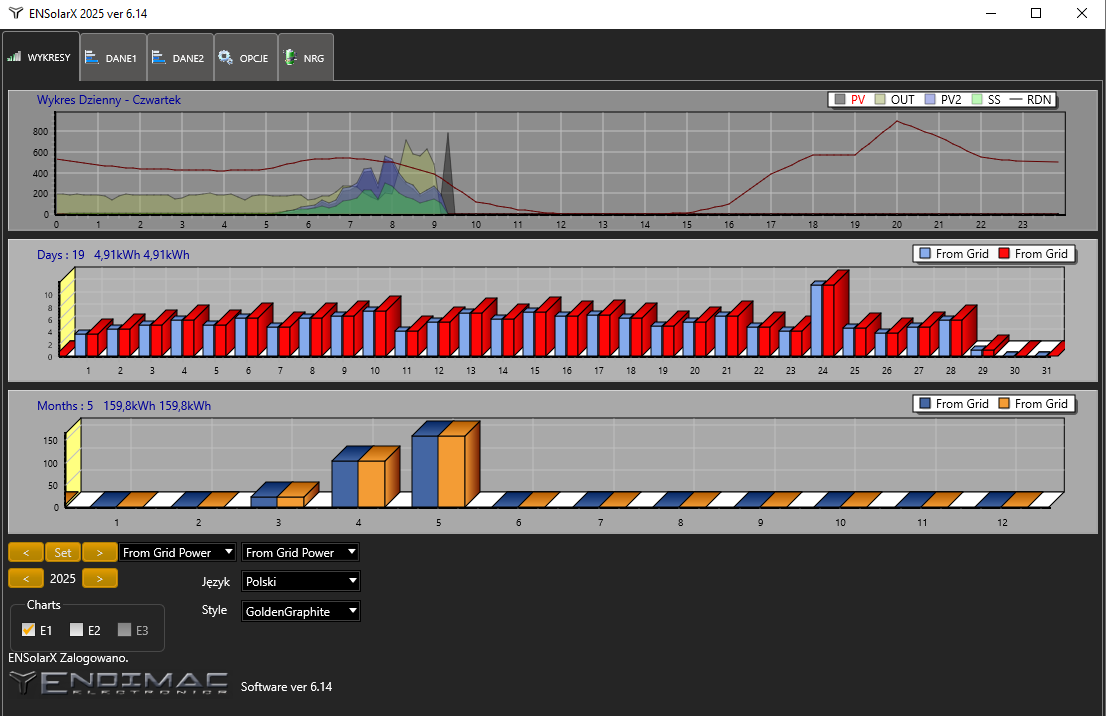Click the PV2 color swatch in daily legend

coord(930,100)
